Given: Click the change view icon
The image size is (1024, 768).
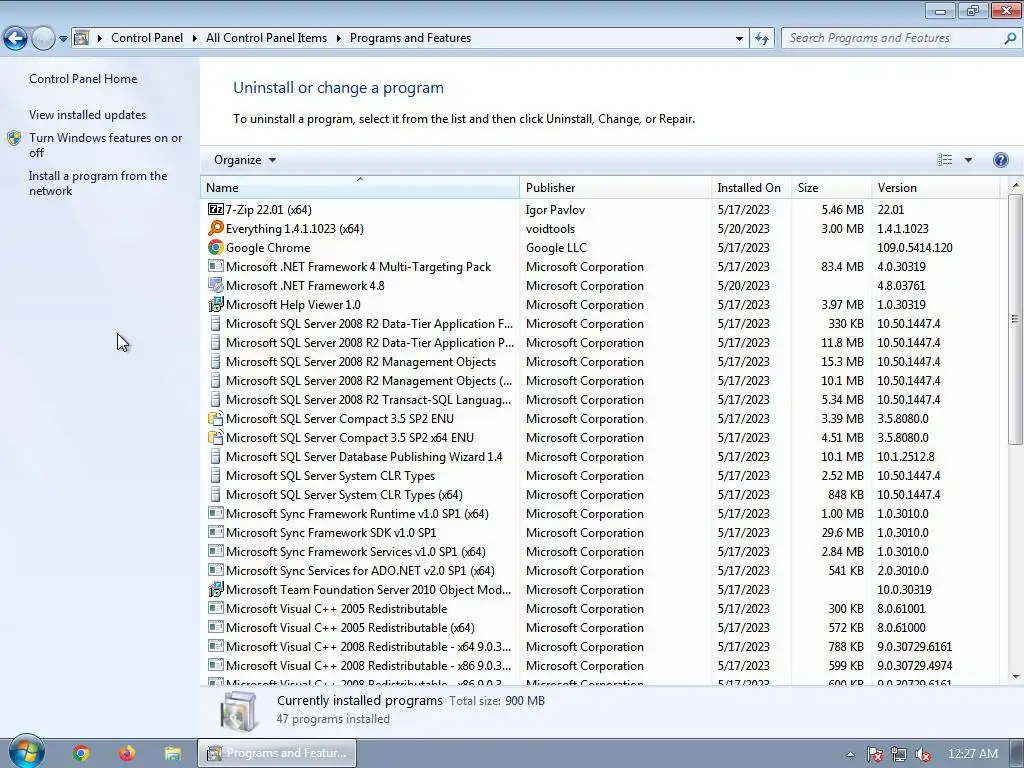Looking at the screenshot, I should (944, 160).
